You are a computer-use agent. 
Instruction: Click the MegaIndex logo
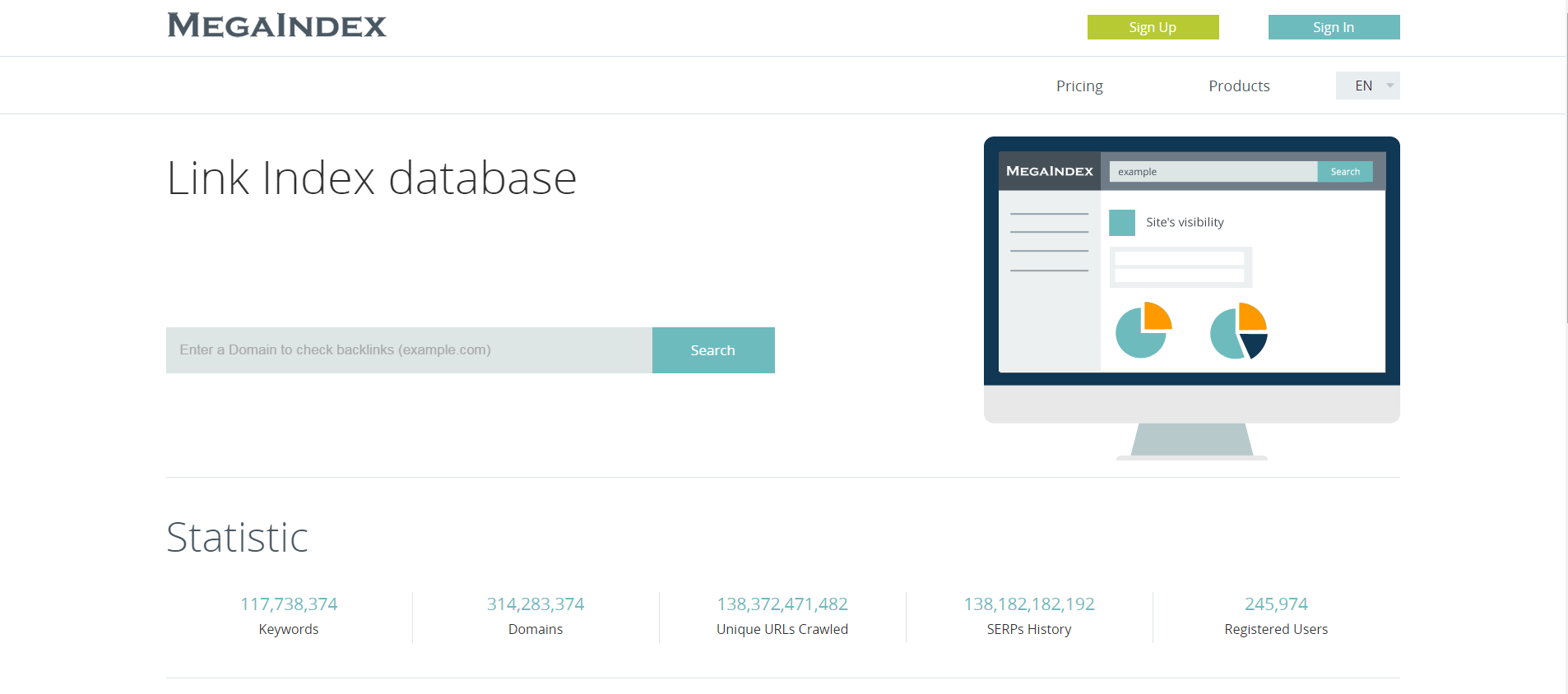click(276, 25)
